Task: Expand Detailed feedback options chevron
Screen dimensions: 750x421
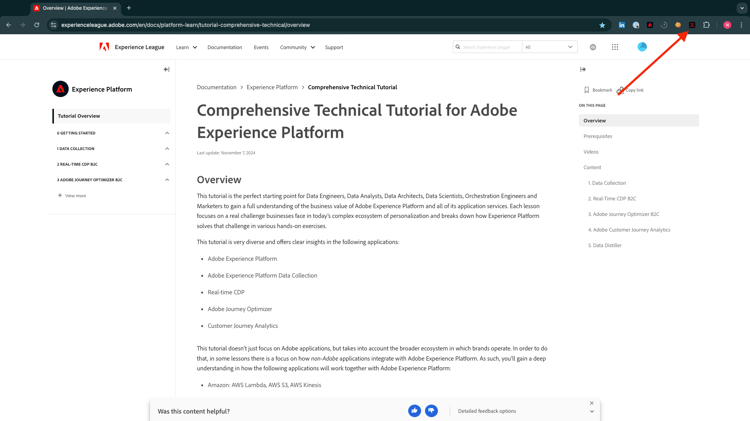Action: click(592, 411)
